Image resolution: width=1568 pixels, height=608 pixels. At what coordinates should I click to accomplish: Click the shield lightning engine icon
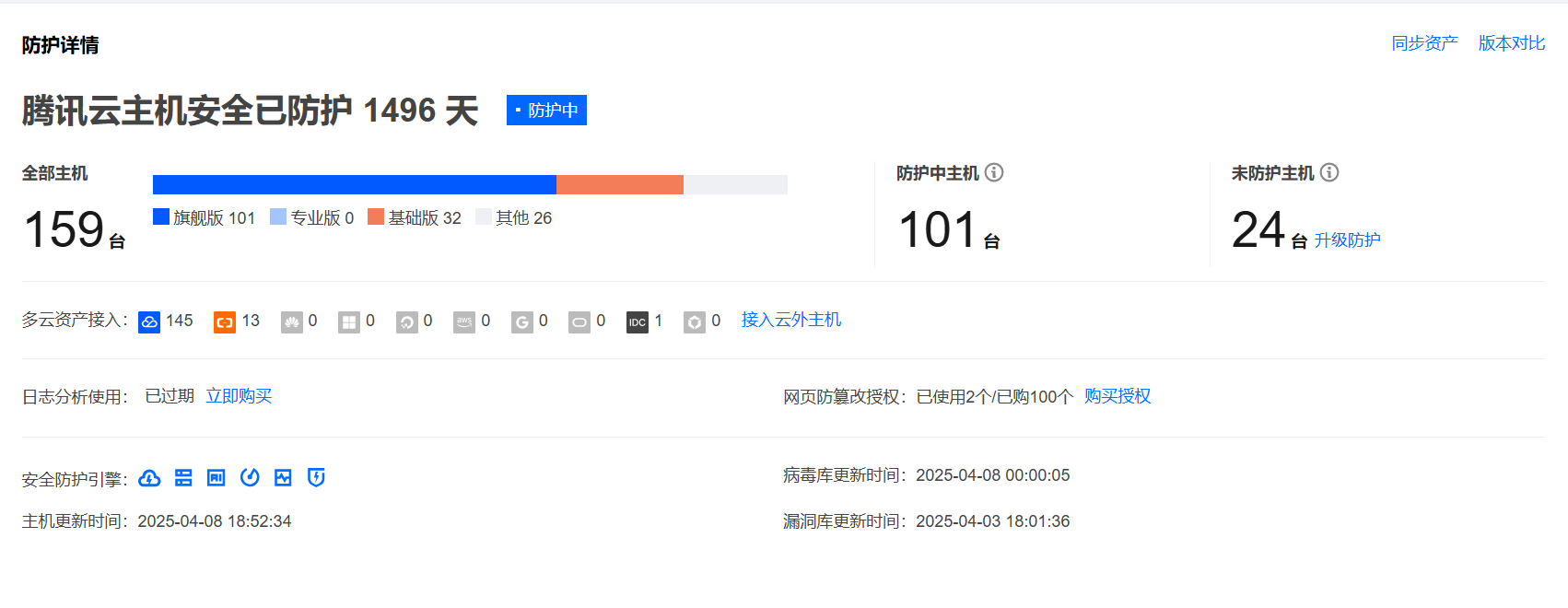[316, 477]
